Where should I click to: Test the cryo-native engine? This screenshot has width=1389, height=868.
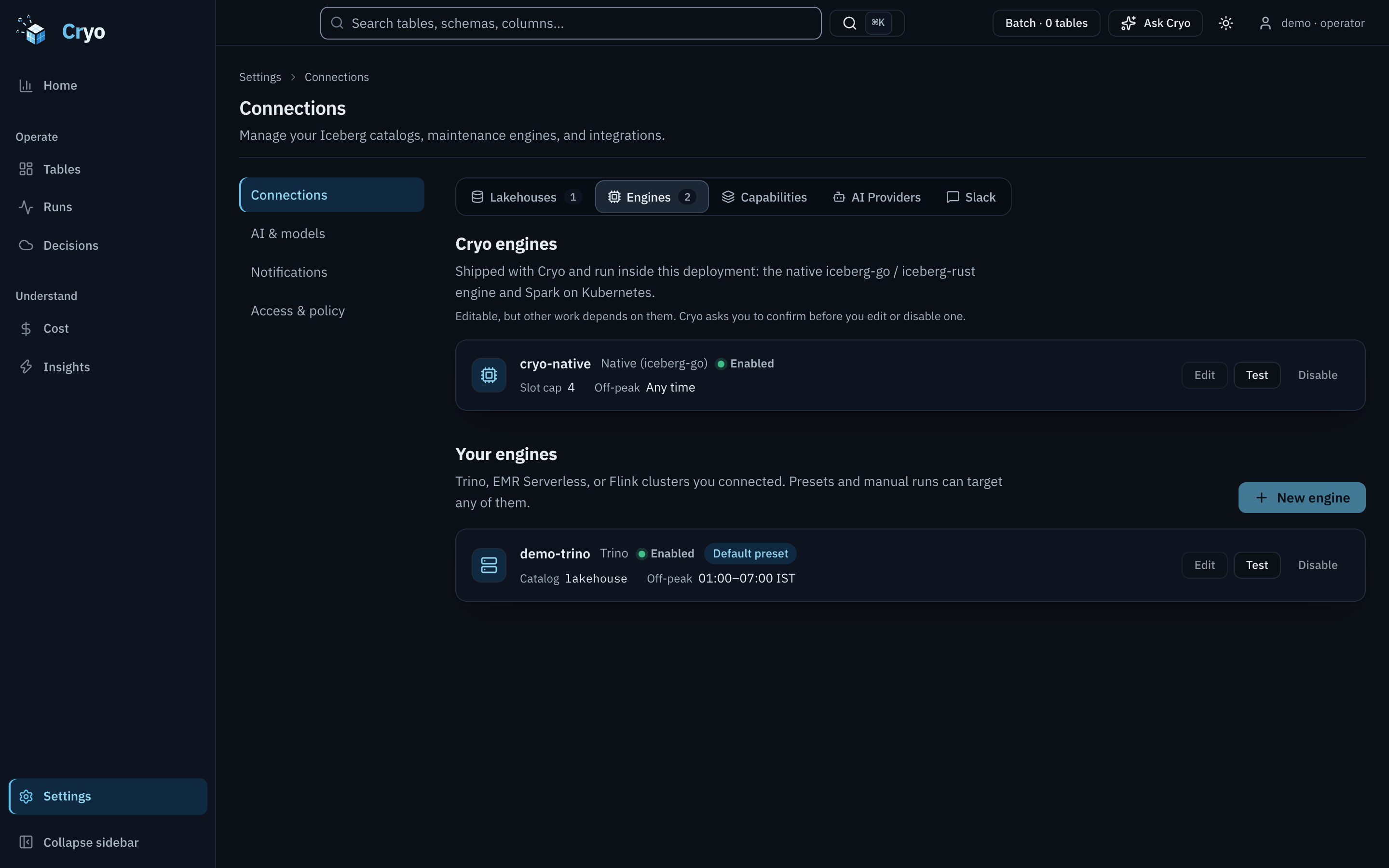pos(1256,375)
